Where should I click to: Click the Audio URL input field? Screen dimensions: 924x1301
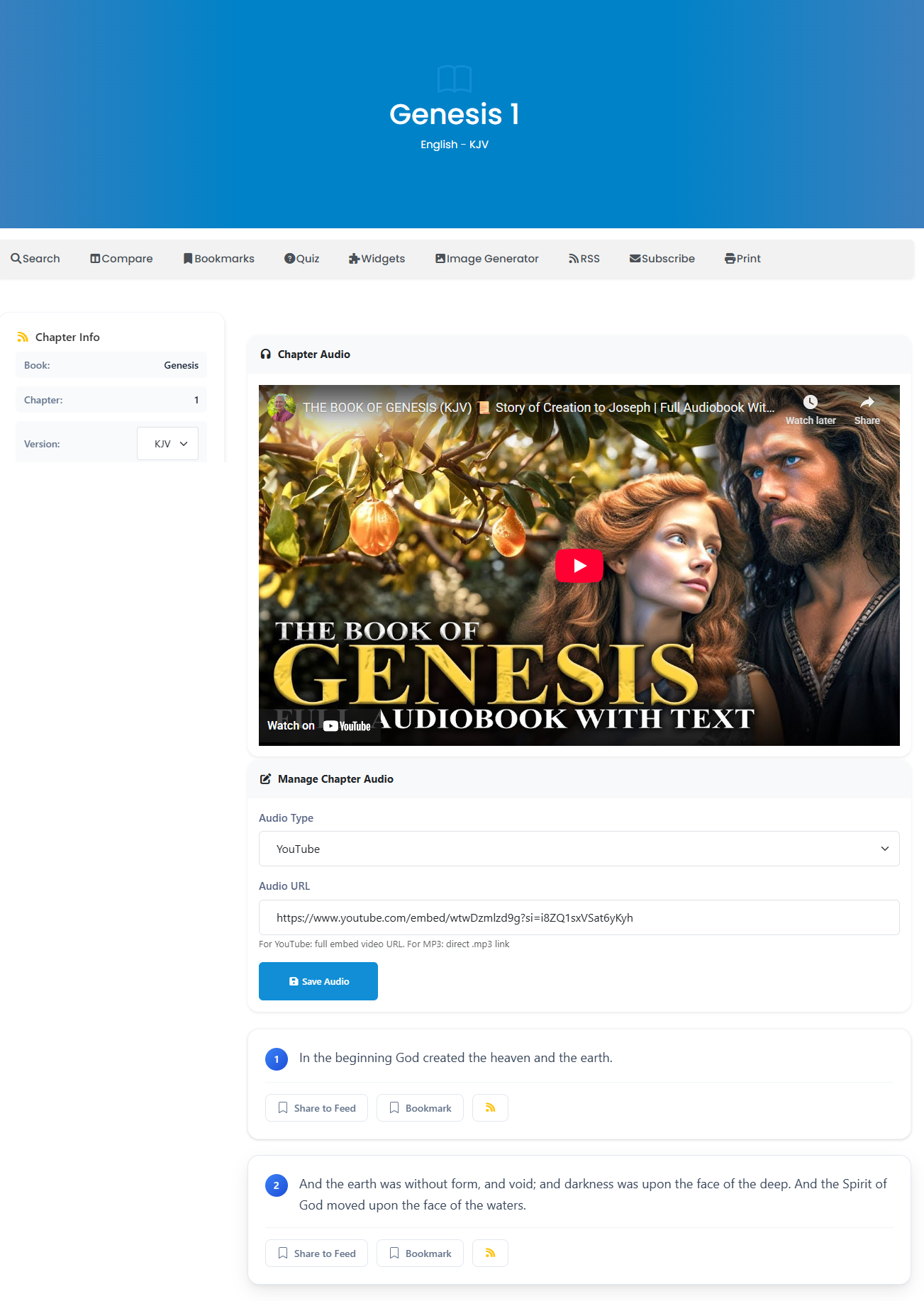coord(579,917)
